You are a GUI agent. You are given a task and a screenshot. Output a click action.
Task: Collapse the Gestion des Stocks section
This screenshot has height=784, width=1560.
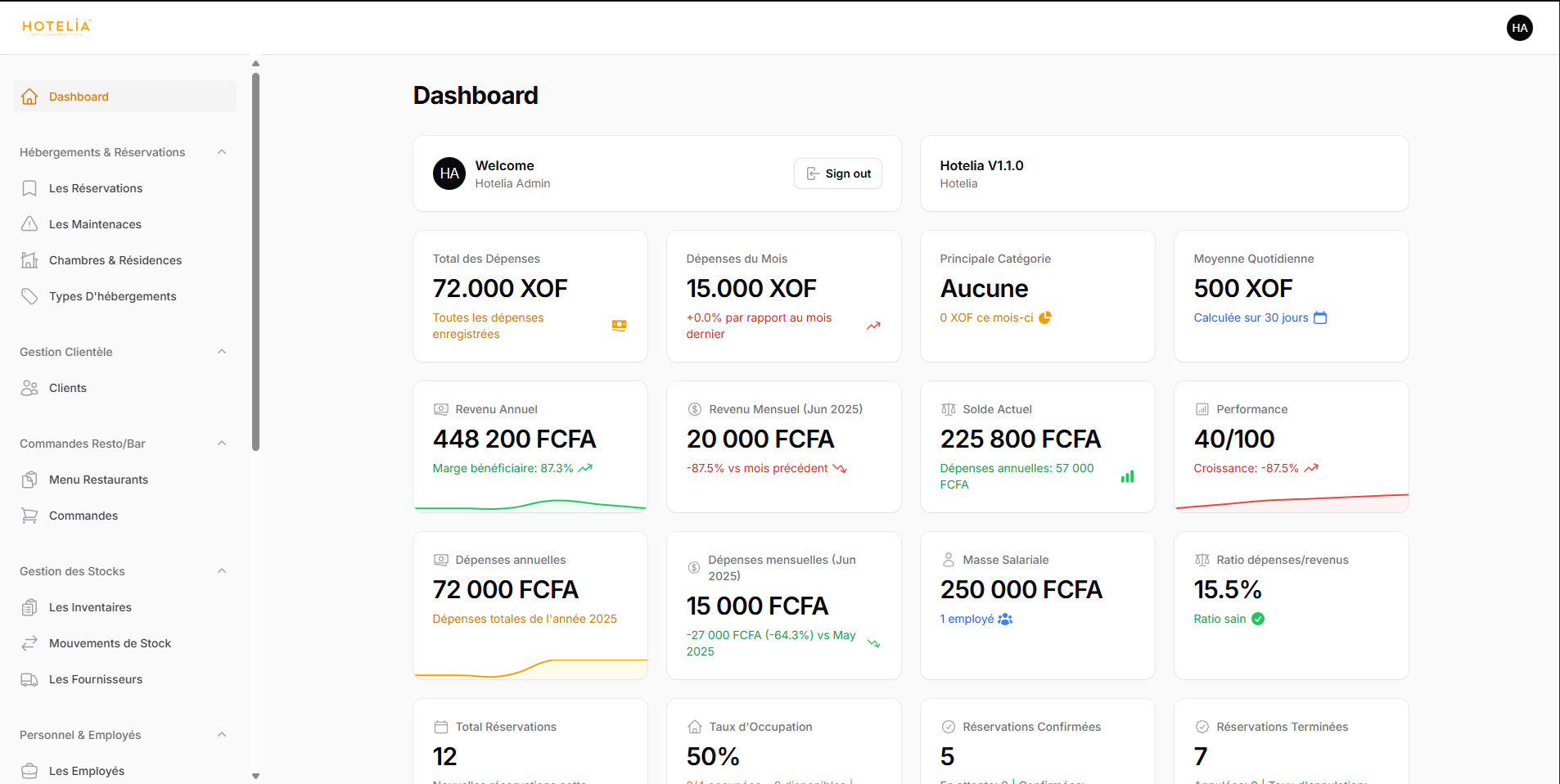click(222, 571)
